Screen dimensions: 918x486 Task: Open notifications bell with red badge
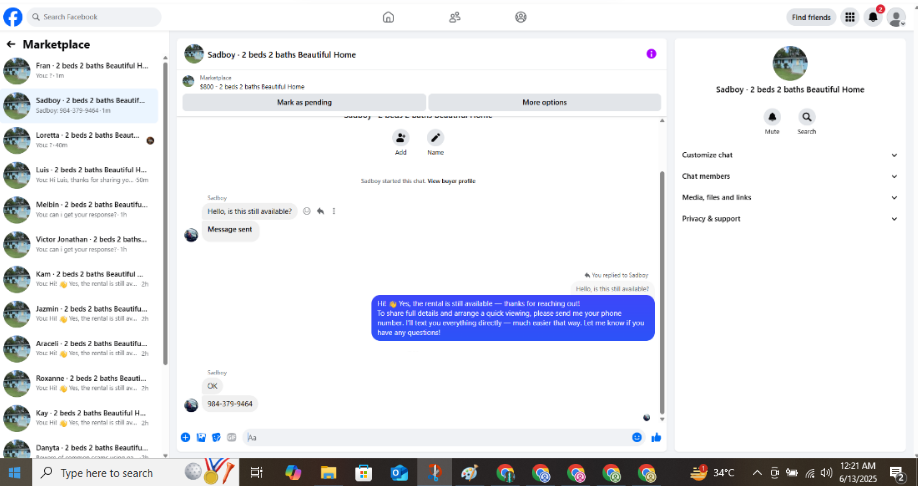873,17
